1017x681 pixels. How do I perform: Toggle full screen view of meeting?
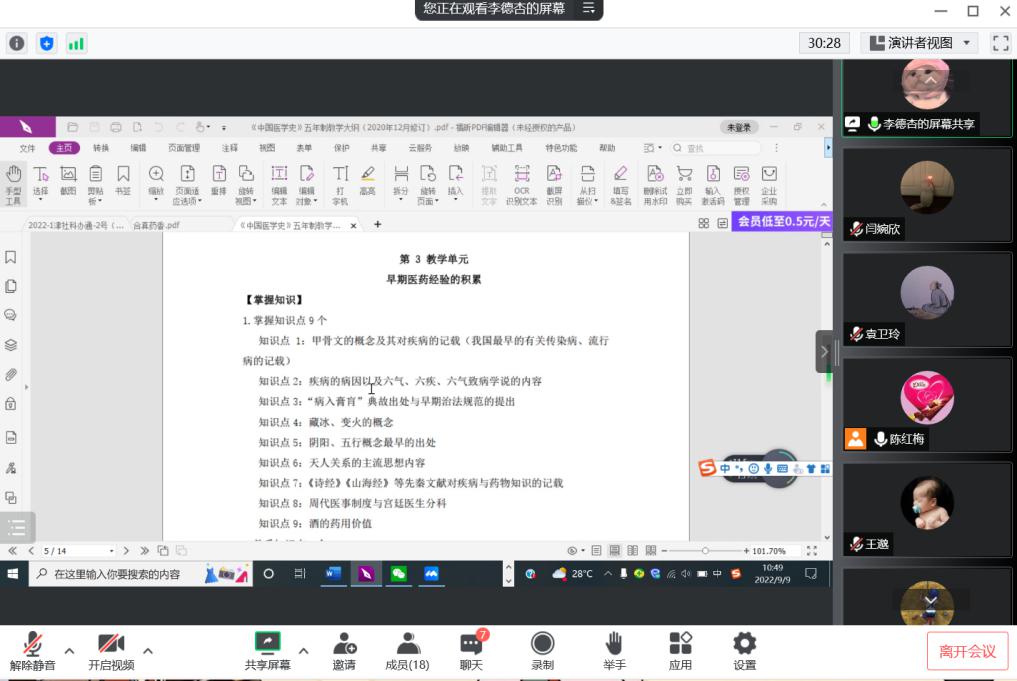(x=1000, y=43)
